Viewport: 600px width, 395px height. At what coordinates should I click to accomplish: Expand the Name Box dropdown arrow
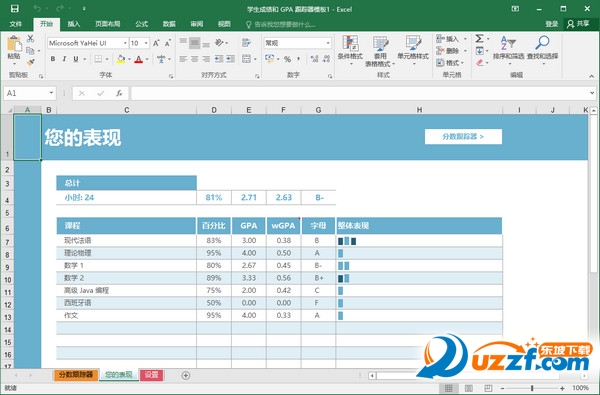click(51, 93)
